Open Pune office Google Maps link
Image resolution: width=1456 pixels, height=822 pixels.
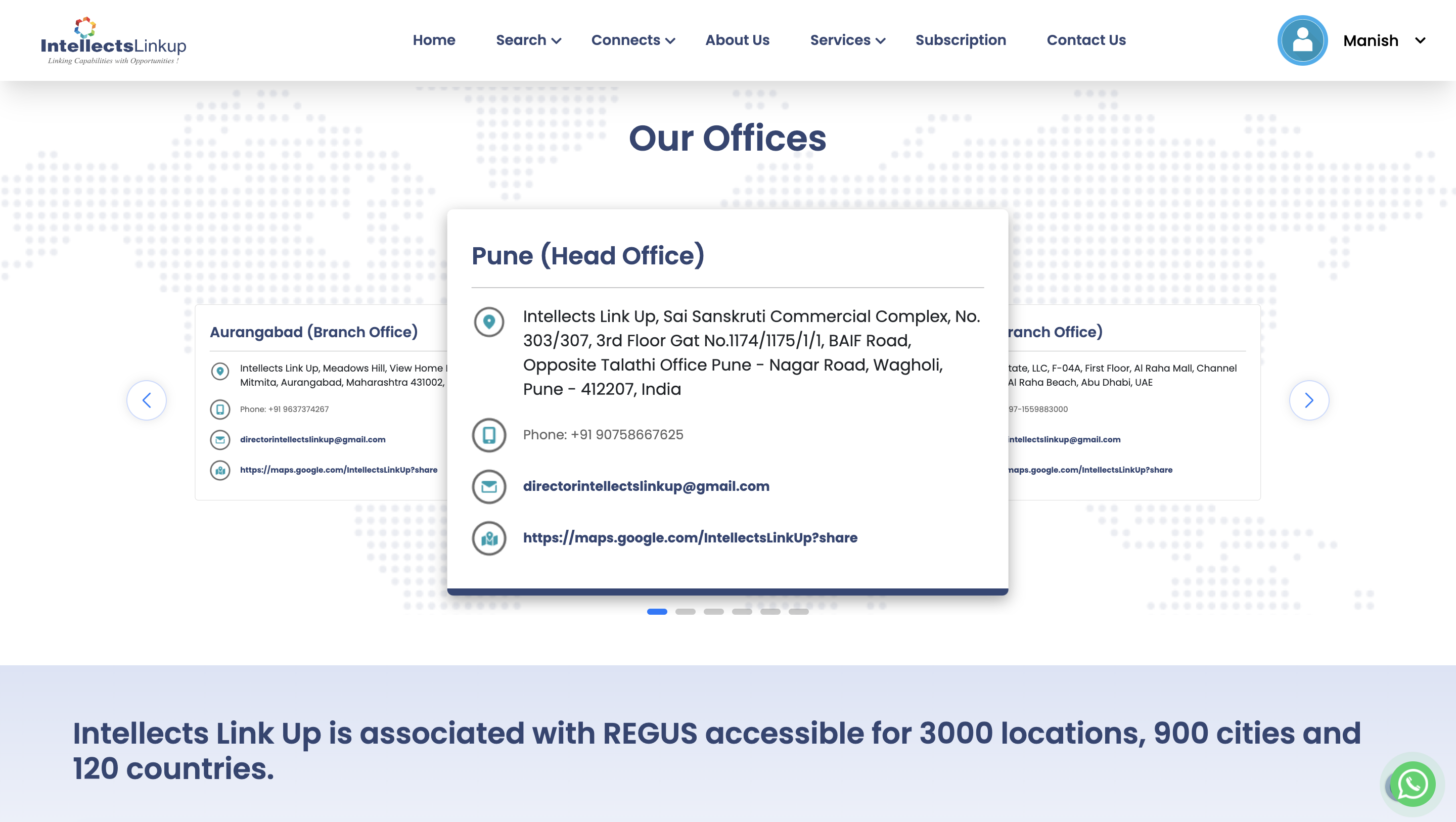pyautogui.click(x=690, y=537)
